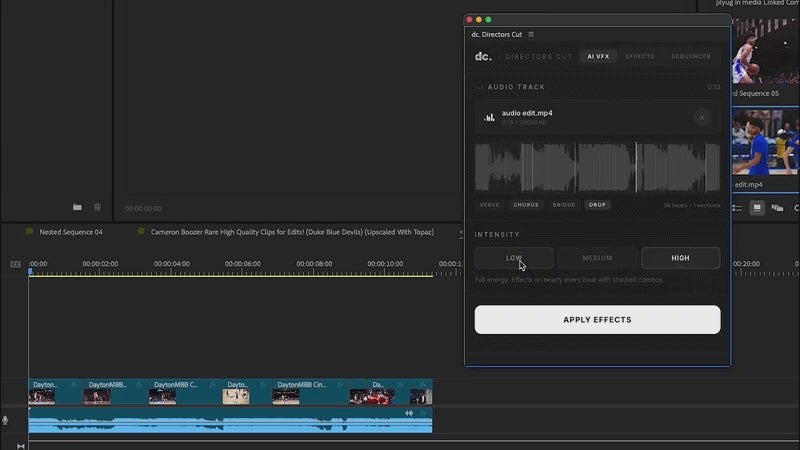This screenshot has height=450, width=800.
Task: Set intensity to Low
Action: (514, 258)
